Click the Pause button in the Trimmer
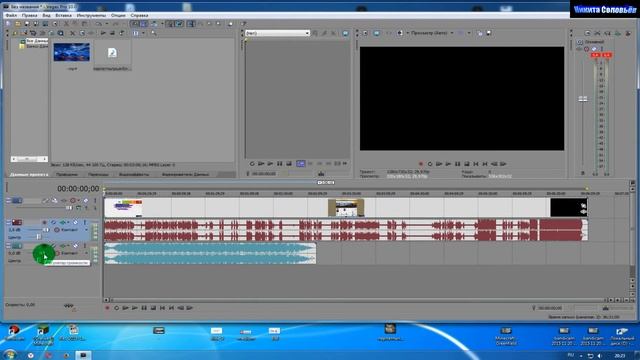The image size is (640, 360). [280, 164]
